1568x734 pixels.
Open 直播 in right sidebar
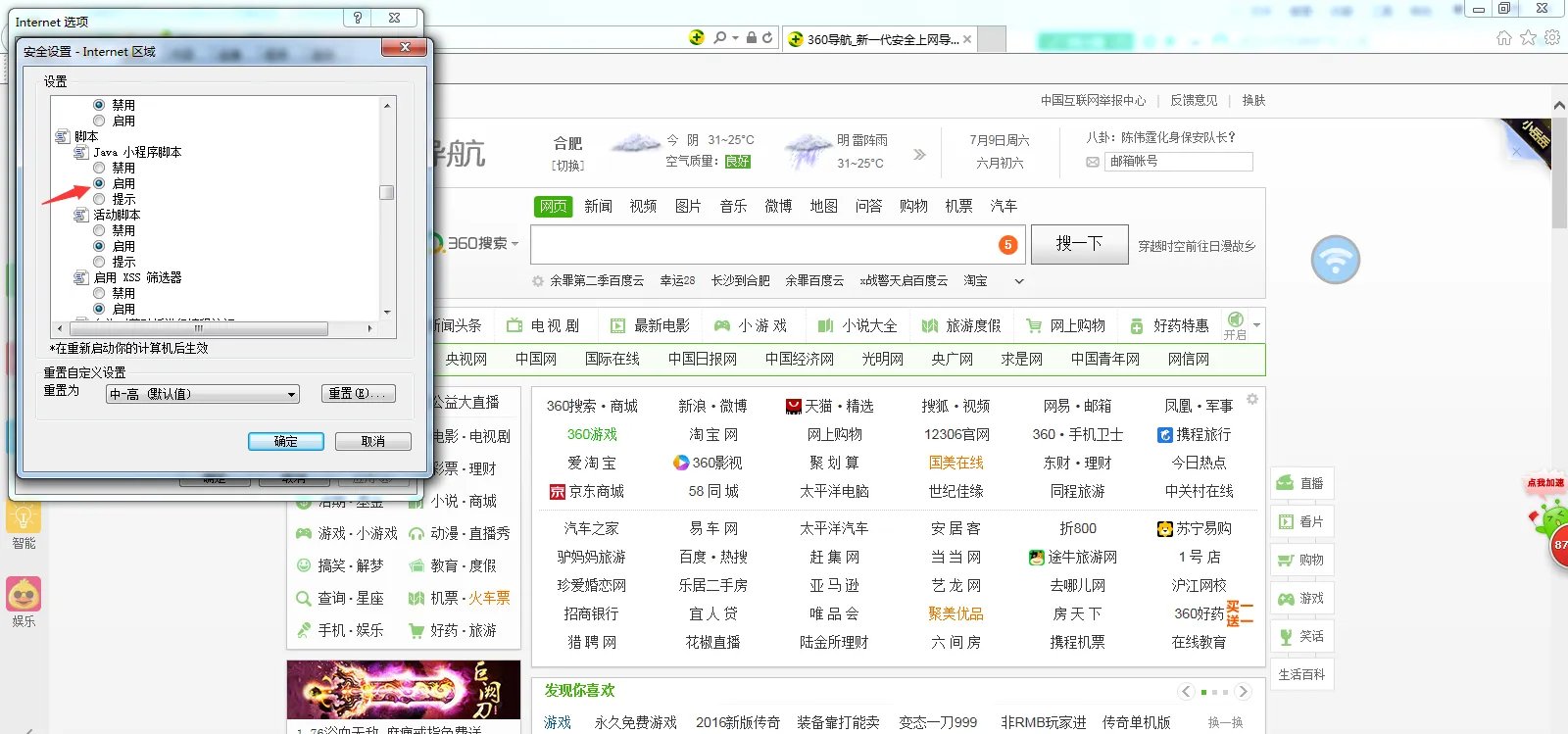(1301, 483)
